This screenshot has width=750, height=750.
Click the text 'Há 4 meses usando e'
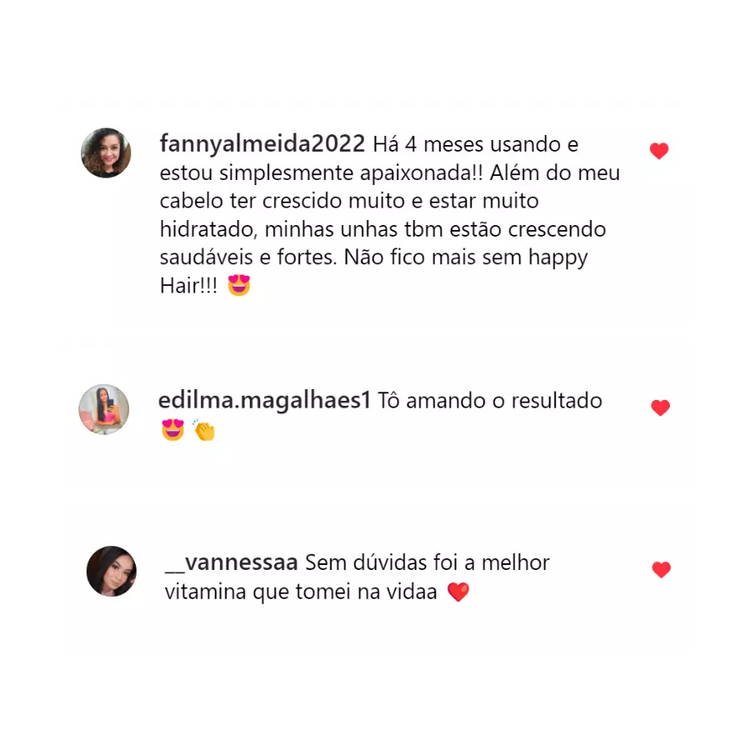475,144
